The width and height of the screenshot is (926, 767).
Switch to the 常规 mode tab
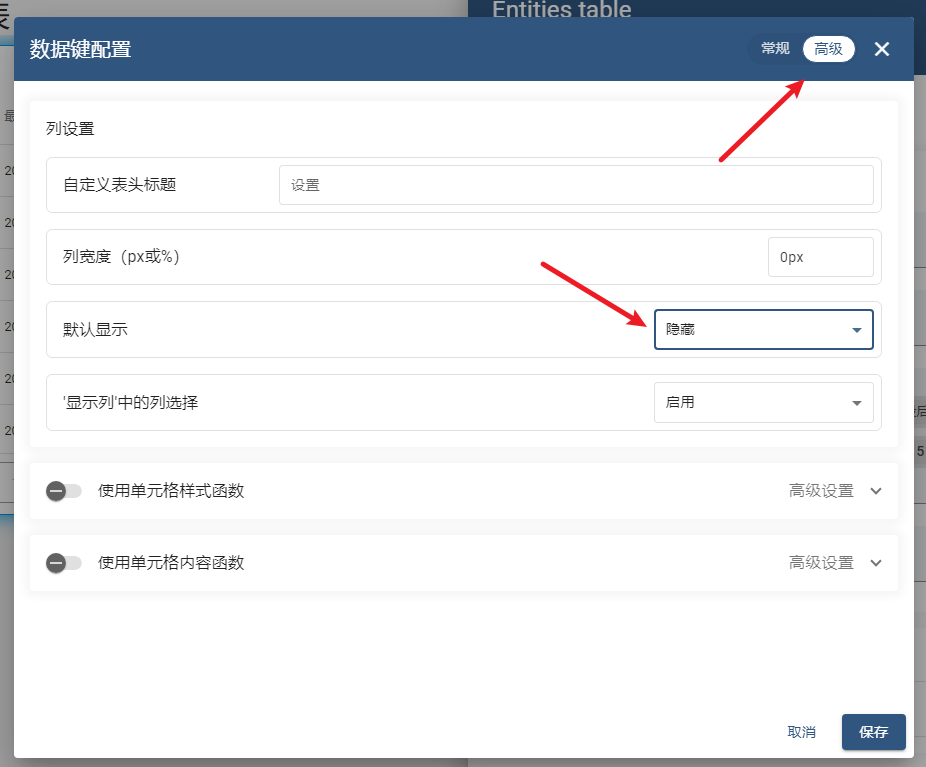tap(775, 48)
